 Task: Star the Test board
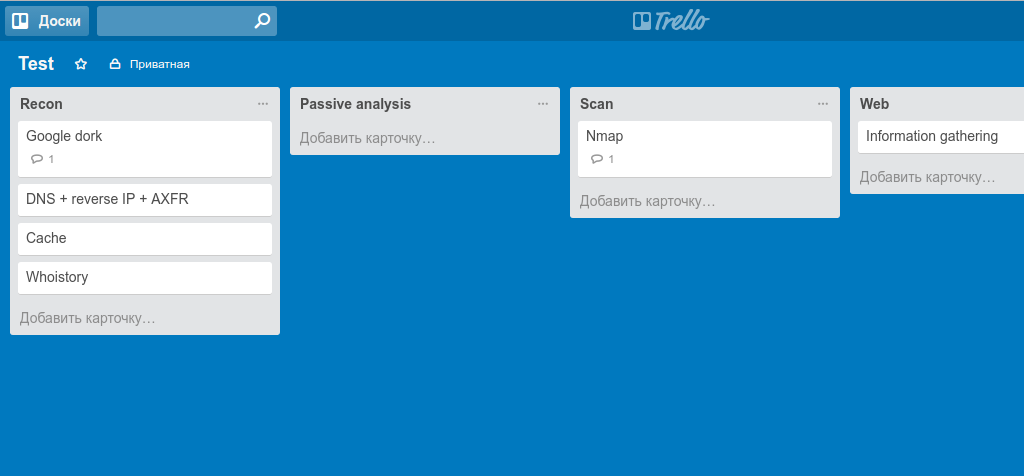click(81, 64)
